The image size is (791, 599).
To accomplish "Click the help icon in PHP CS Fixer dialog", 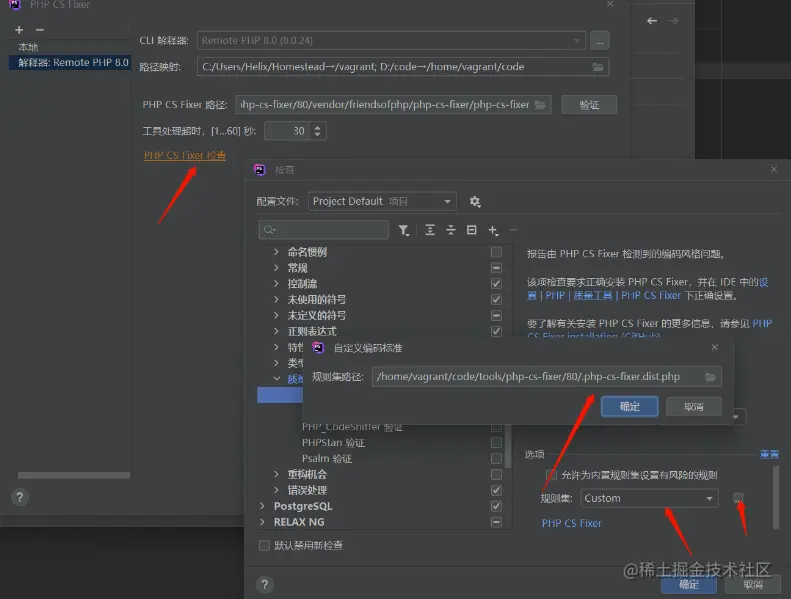I will click(20, 497).
